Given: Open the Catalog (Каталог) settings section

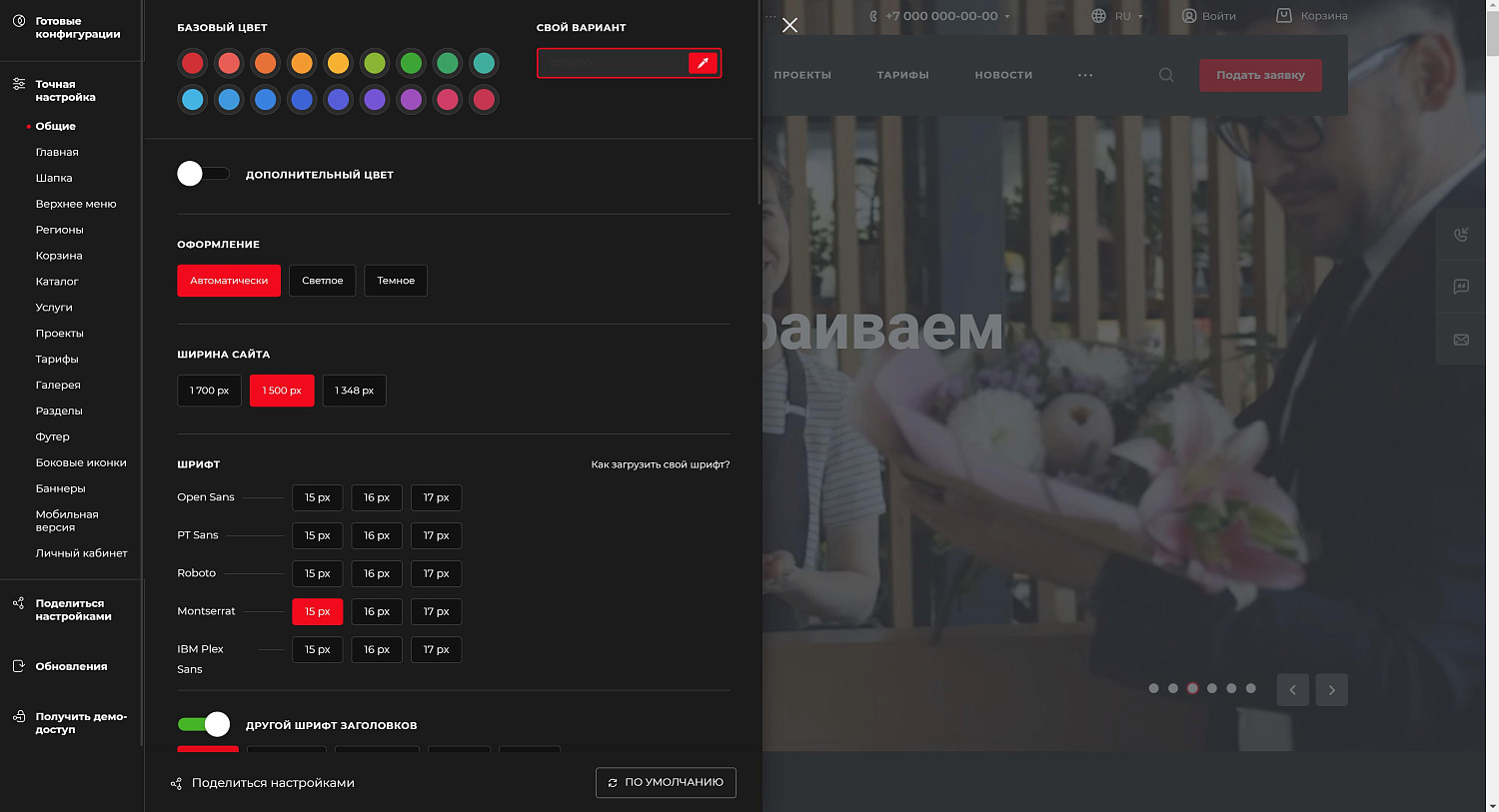Looking at the screenshot, I should click(57, 282).
